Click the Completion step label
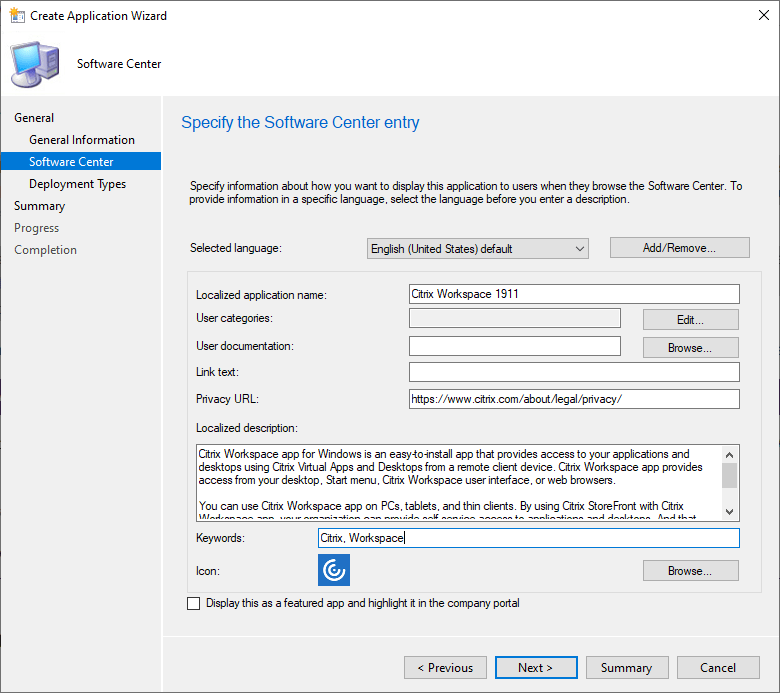 click(45, 250)
